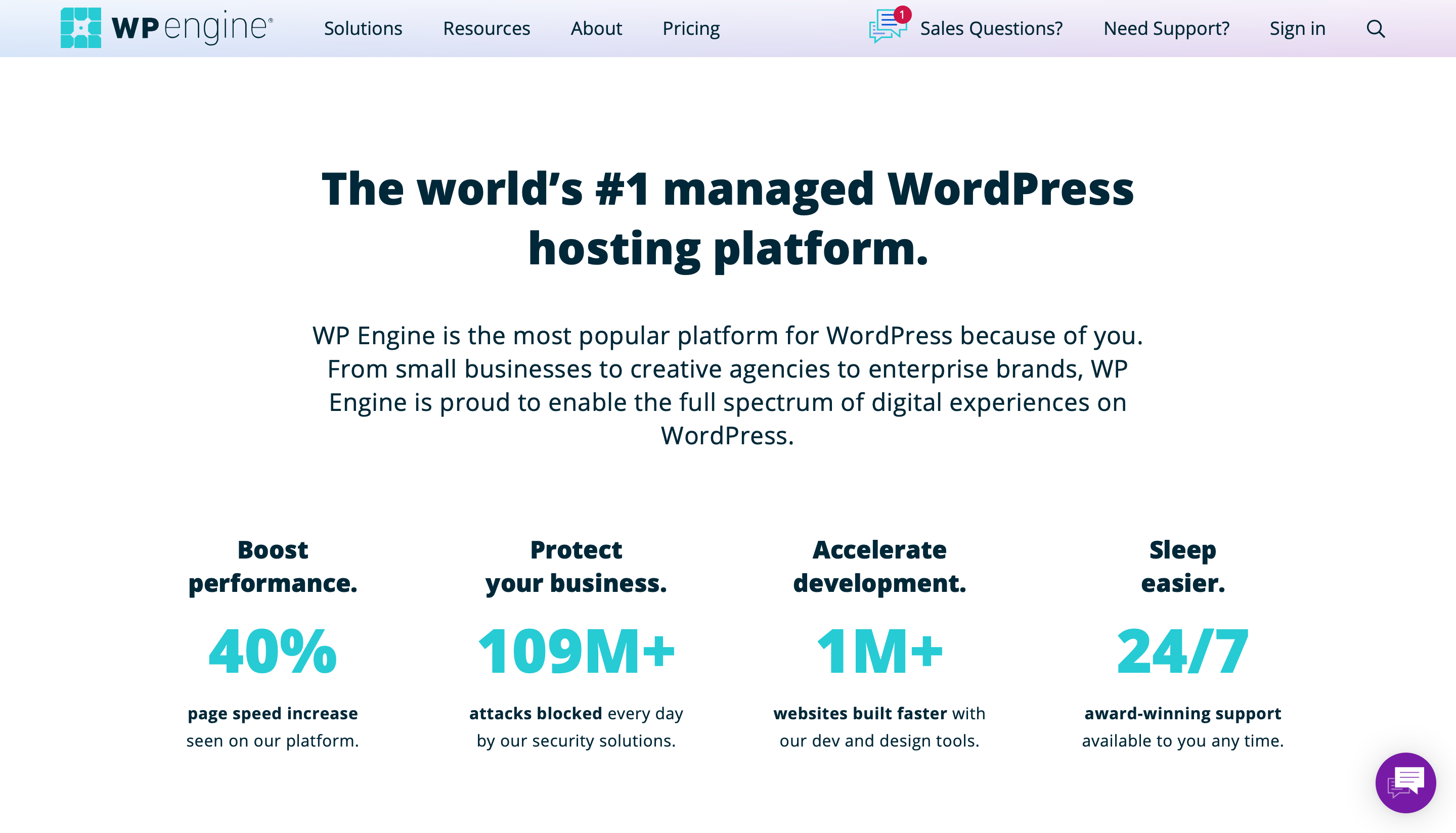Viewport: 1456px width, 833px height.
Task: Click Need Support? link
Action: (x=1166, y=29)
